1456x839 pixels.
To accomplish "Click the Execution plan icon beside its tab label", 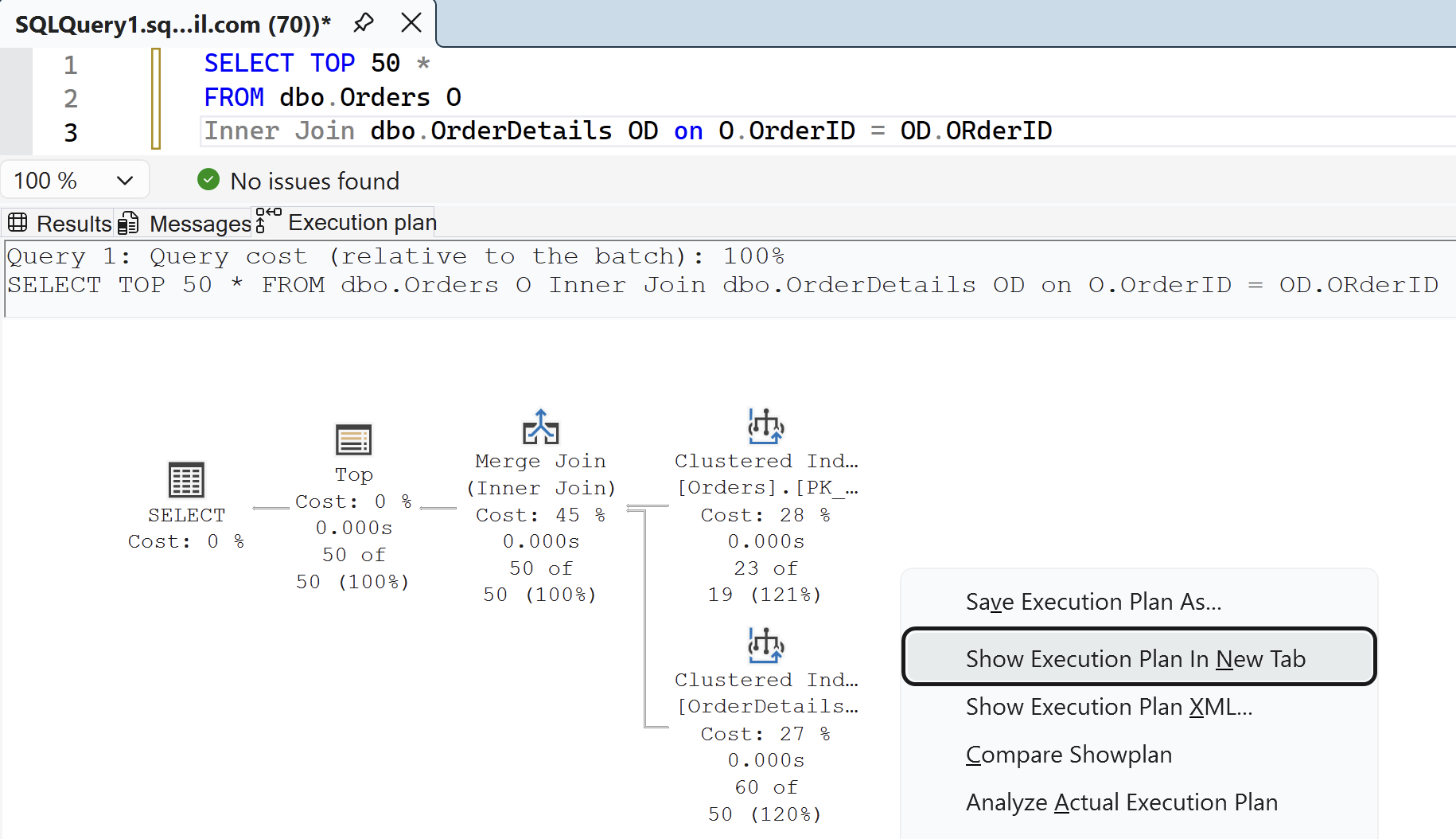I will pyautogui.click(x=266, y=220).
